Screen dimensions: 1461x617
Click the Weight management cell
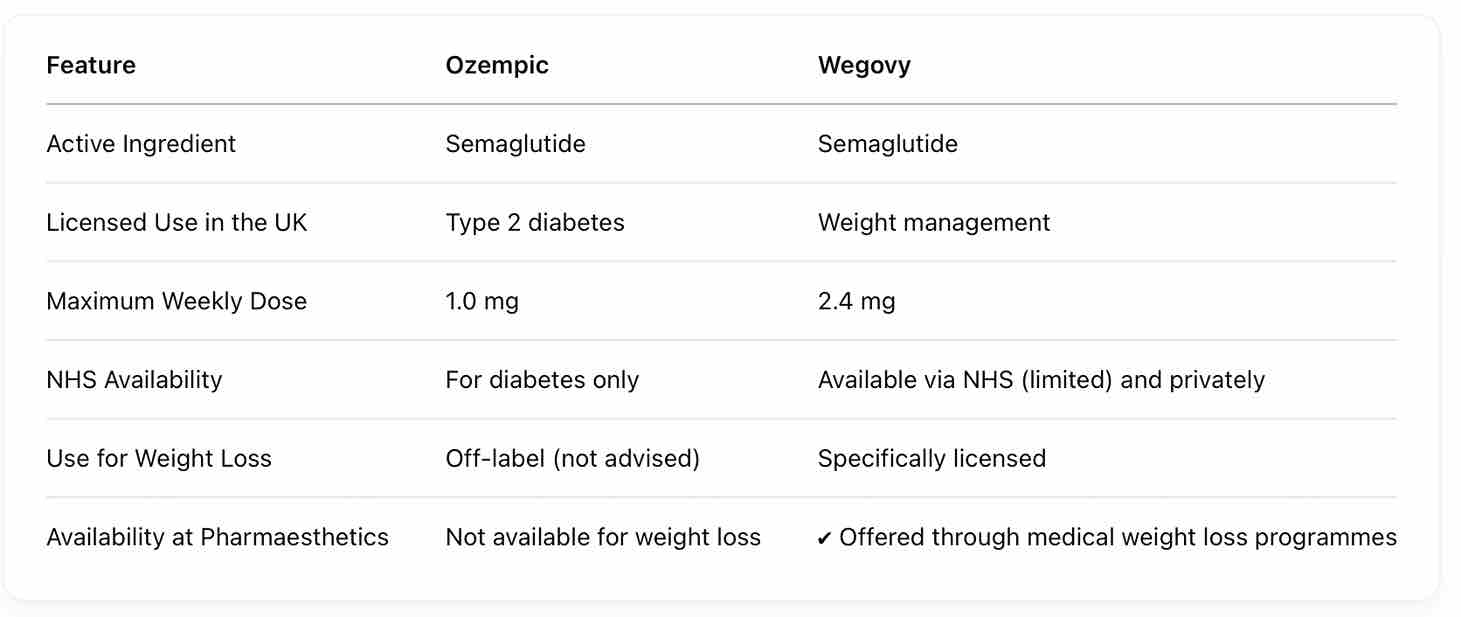(x=934, y=222)
